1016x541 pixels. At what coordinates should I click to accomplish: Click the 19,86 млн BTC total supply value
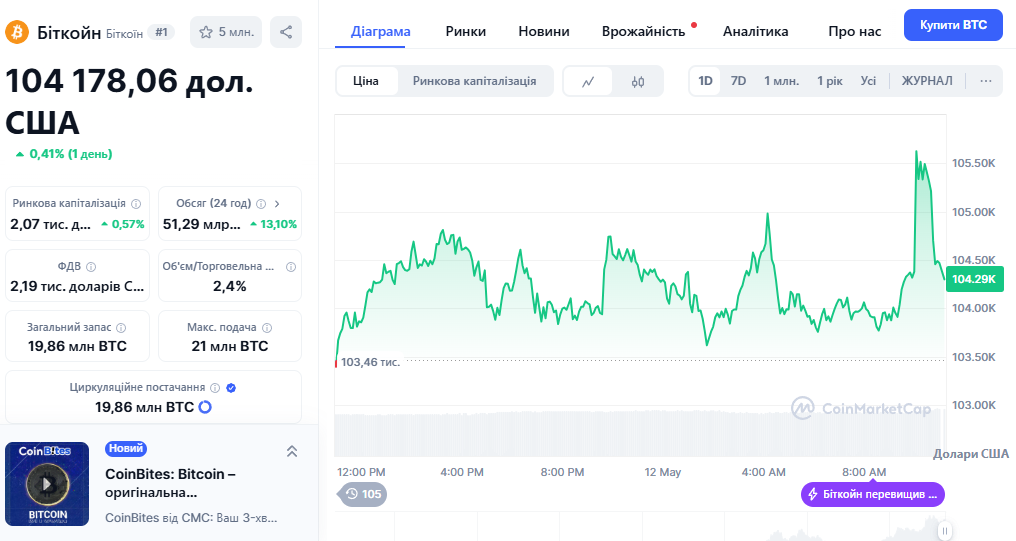[x=77, y=347]
